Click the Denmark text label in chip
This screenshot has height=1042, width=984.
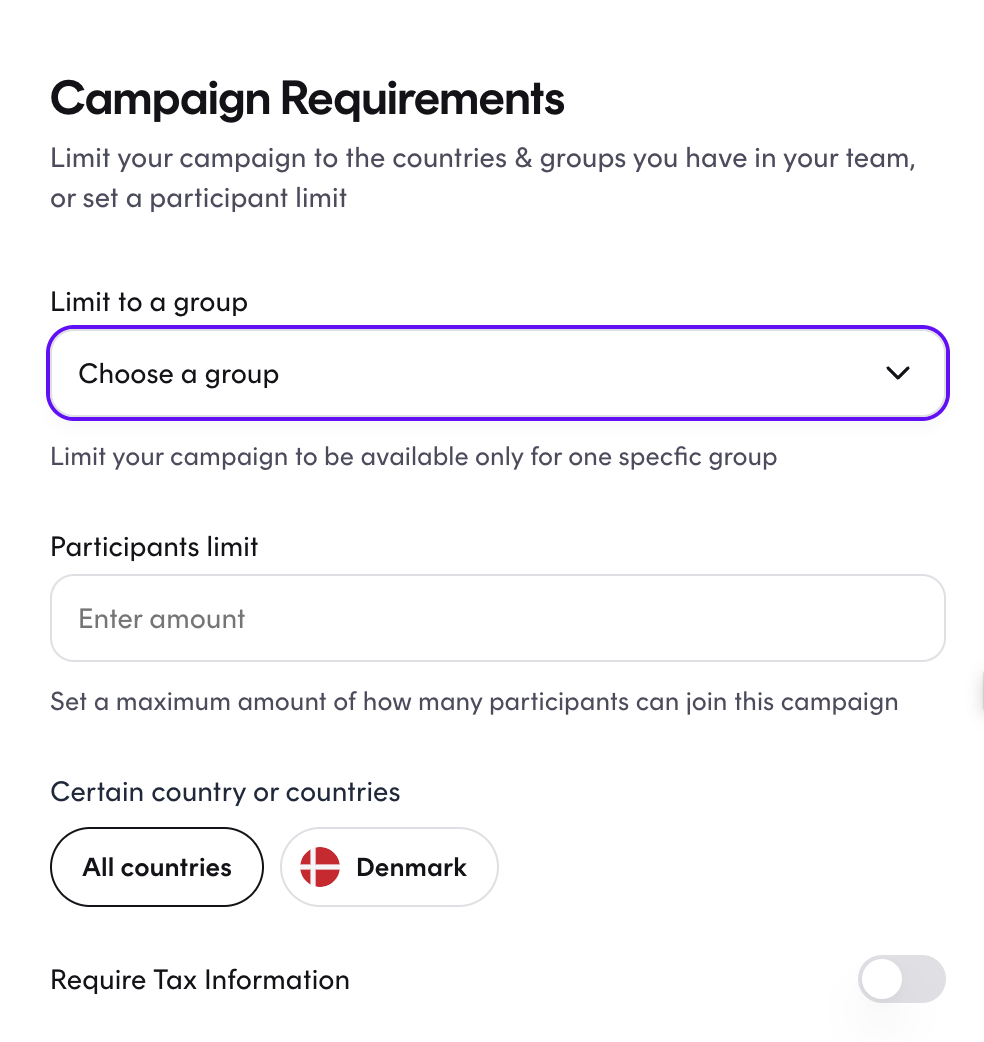tap(411, 867)
